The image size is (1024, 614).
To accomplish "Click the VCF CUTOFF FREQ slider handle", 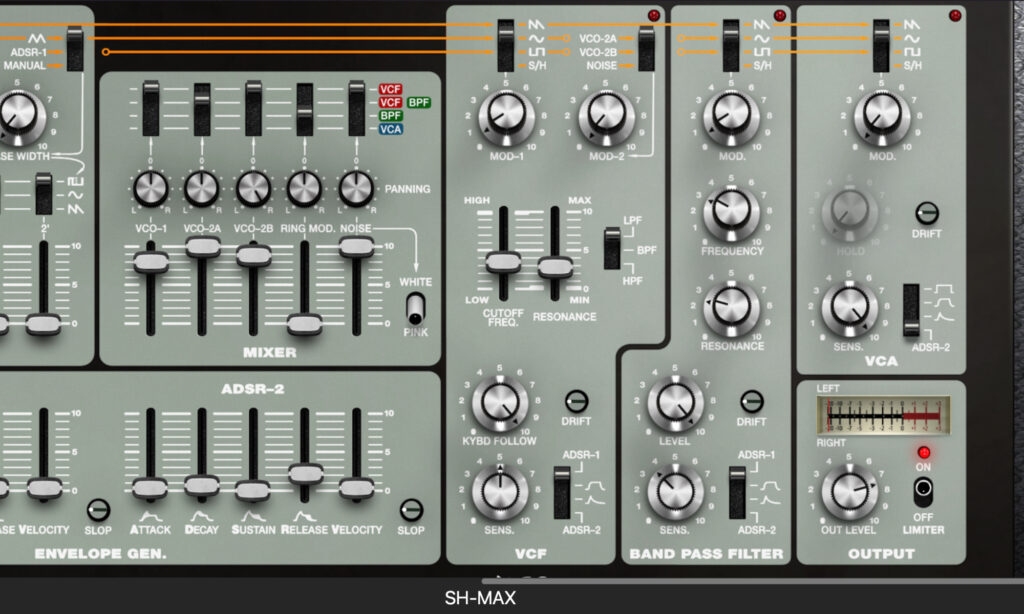I will pyautogui.click(x=503, y=263).
